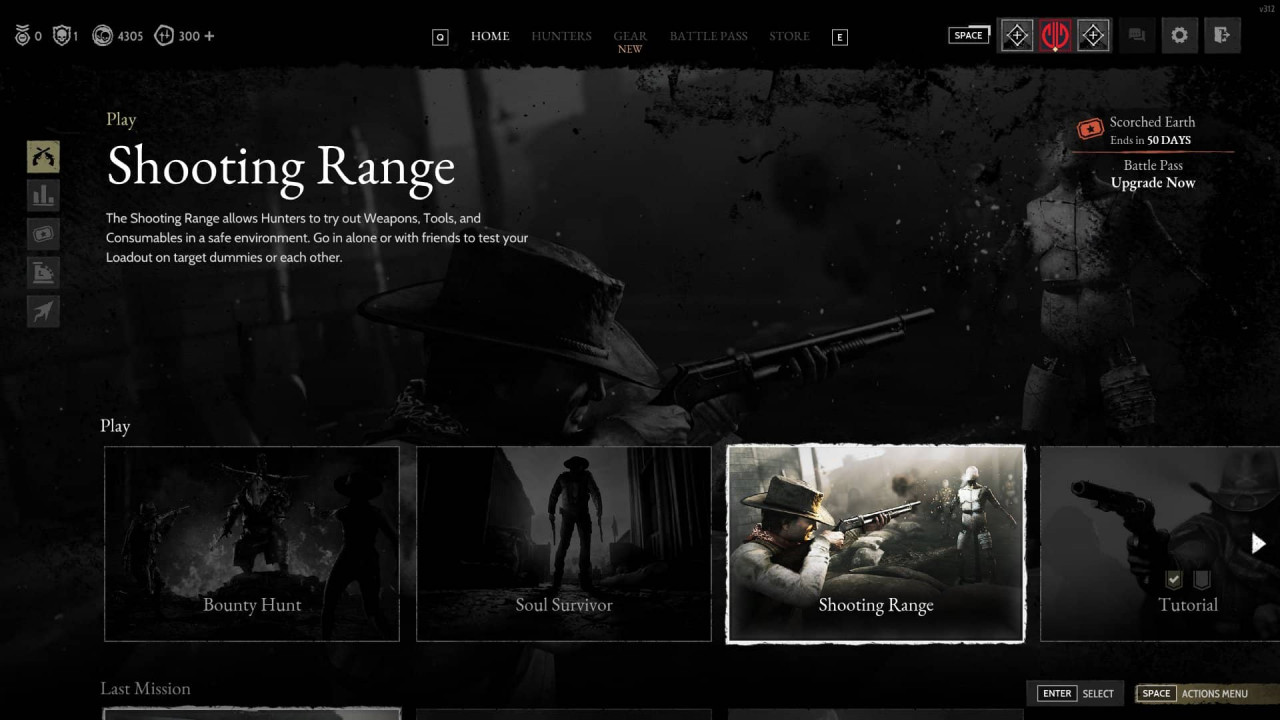Screen dimensions: 1280x720
Task: Select the Soul Survivor mode card
Action: click(564, 544)
